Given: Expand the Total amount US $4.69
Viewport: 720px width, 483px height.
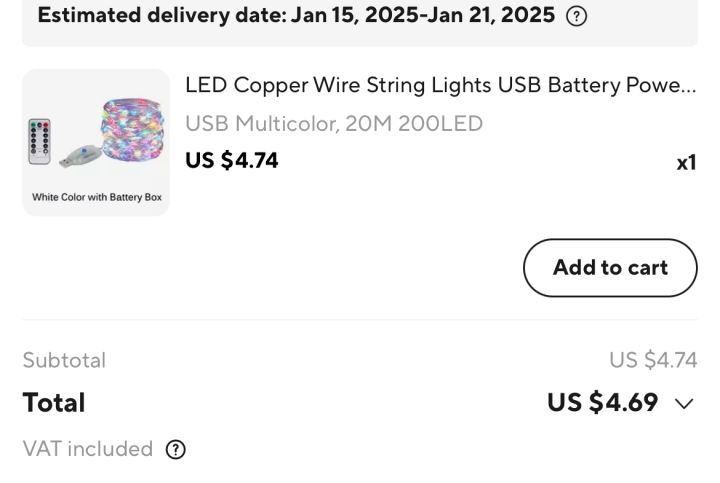Looking at the screenshot, I should tap(602, 403).
